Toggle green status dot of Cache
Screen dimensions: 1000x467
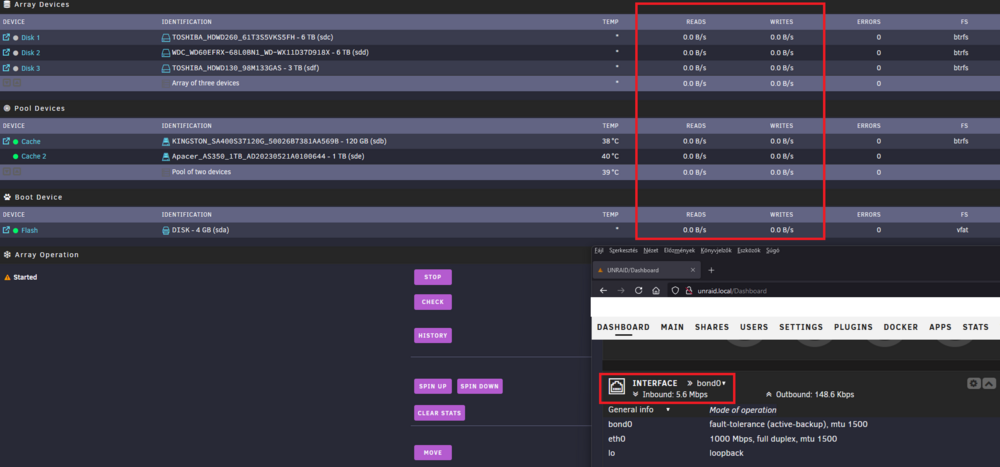click(16, 142)
